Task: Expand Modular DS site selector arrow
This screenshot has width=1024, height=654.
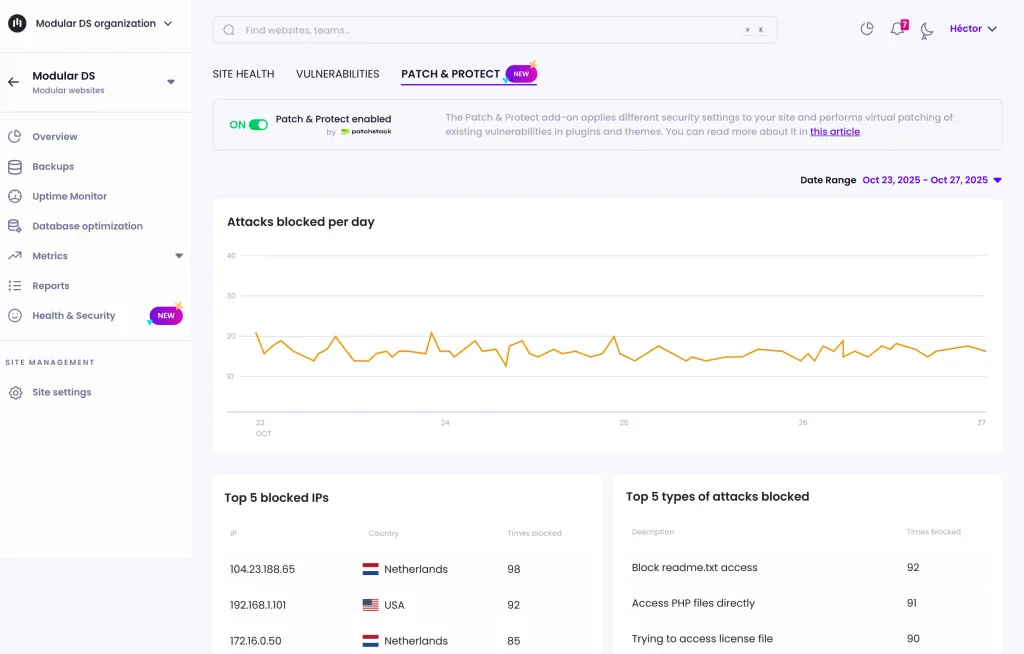Action: [x=171, y=82]
